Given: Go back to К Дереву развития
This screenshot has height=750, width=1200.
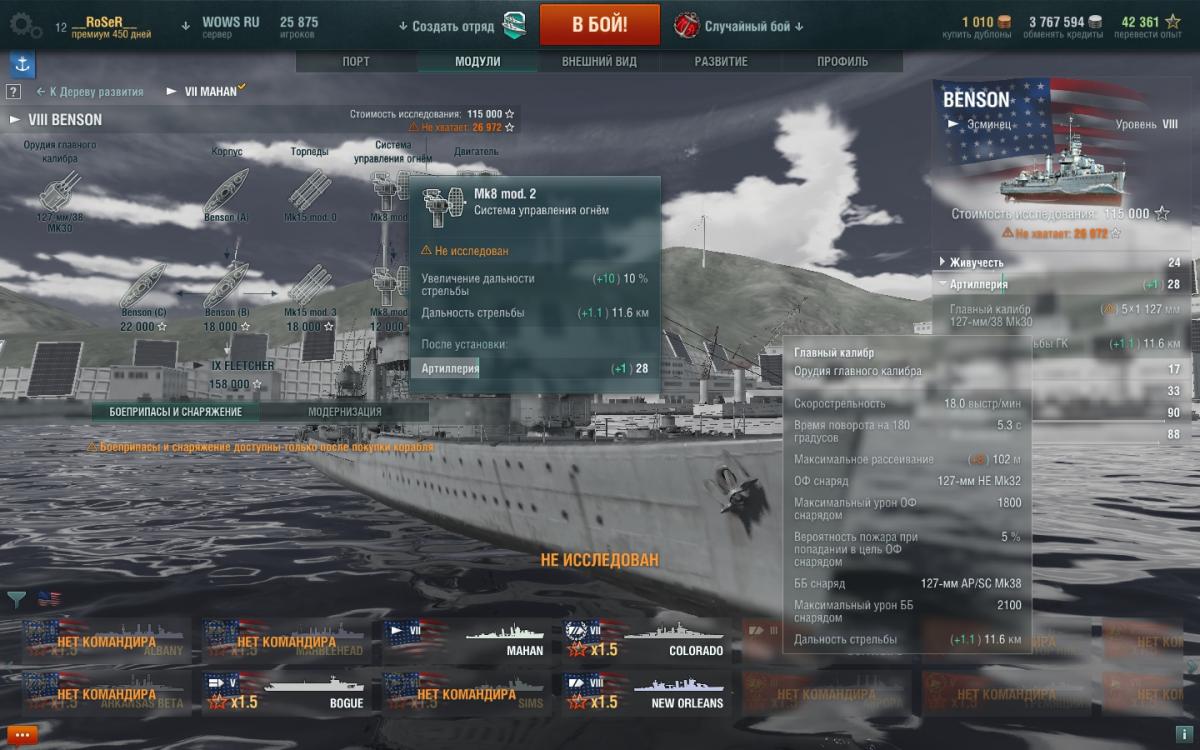Looking at the screenshot, I should pos(90,91).
